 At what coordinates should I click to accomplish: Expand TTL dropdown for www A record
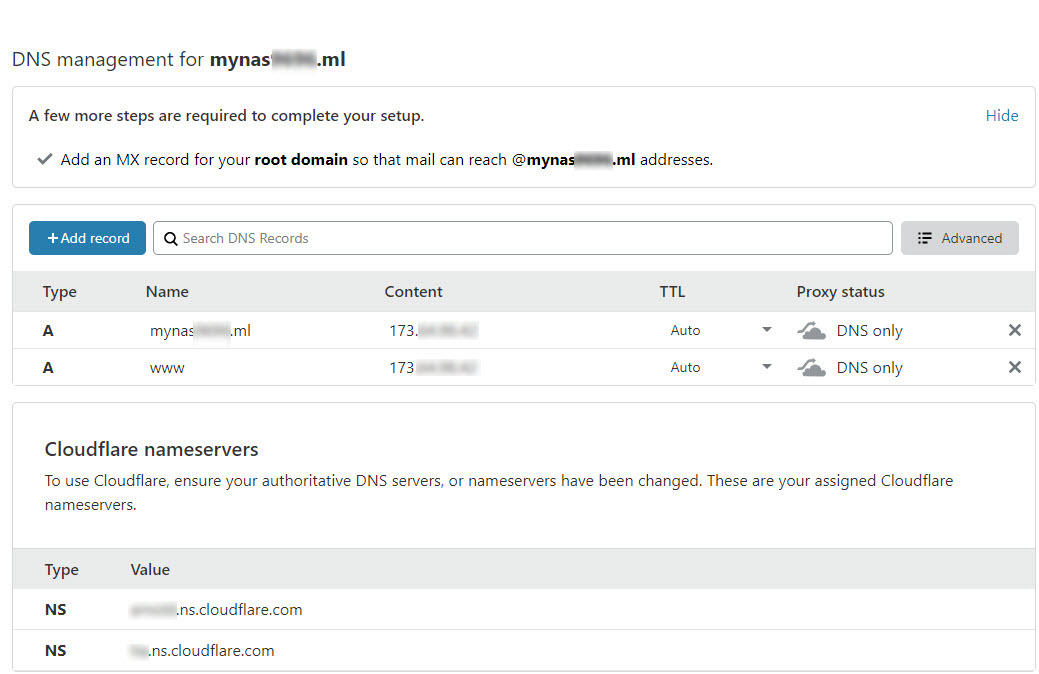[766, 366]
